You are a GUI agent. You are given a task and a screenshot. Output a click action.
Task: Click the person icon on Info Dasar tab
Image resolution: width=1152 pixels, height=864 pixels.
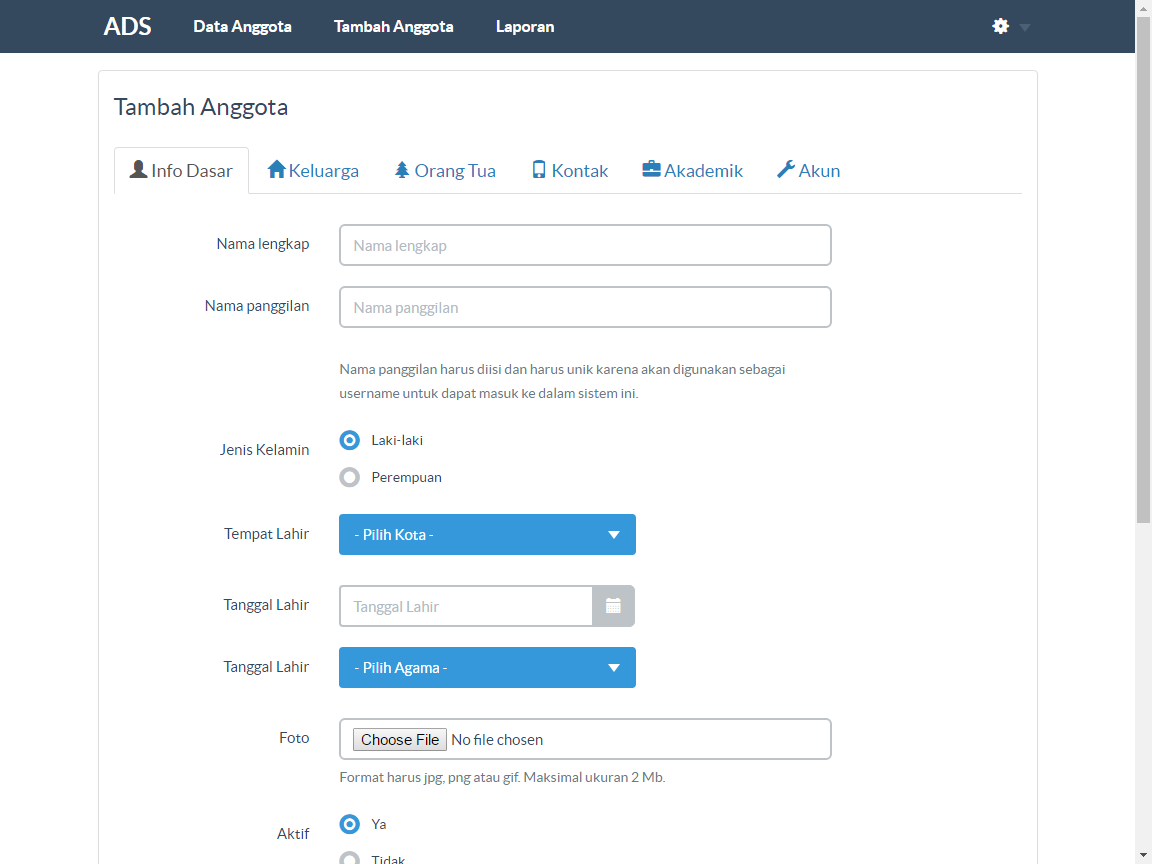(x=139, y=170)
